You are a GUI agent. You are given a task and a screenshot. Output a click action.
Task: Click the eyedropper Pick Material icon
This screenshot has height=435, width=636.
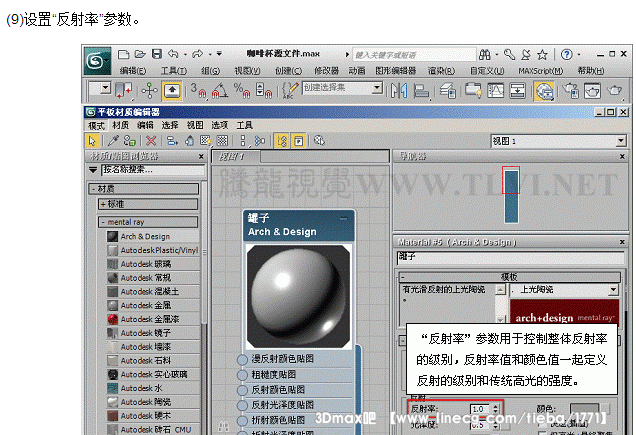click(113, 141)
